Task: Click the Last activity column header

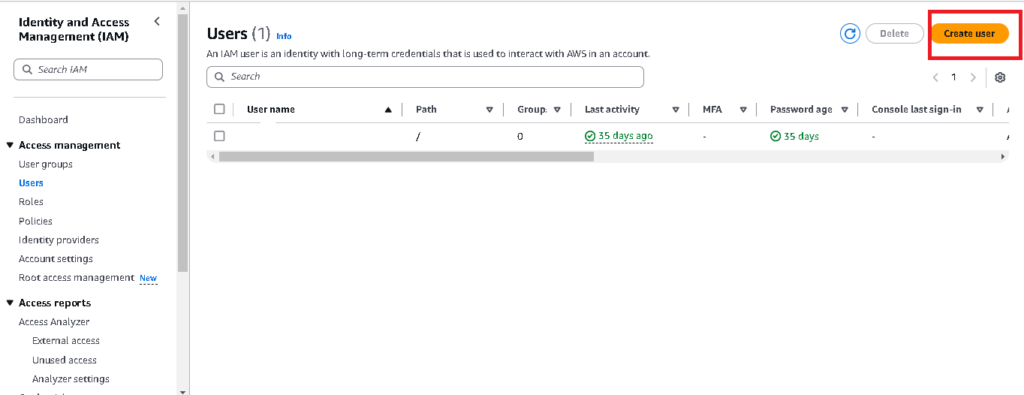Action: [612, 110]
